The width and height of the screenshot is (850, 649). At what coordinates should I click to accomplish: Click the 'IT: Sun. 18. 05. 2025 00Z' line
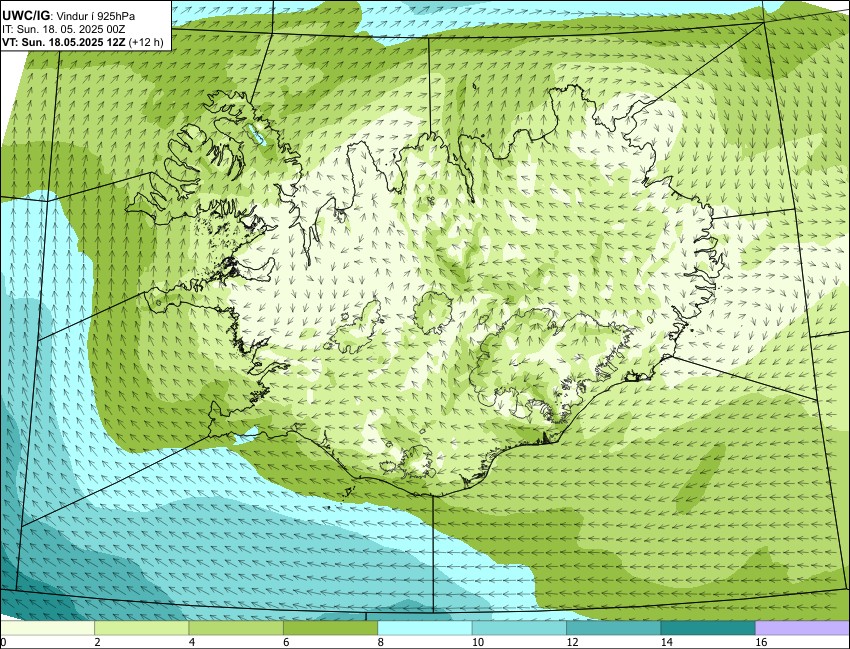coord(63,30)
